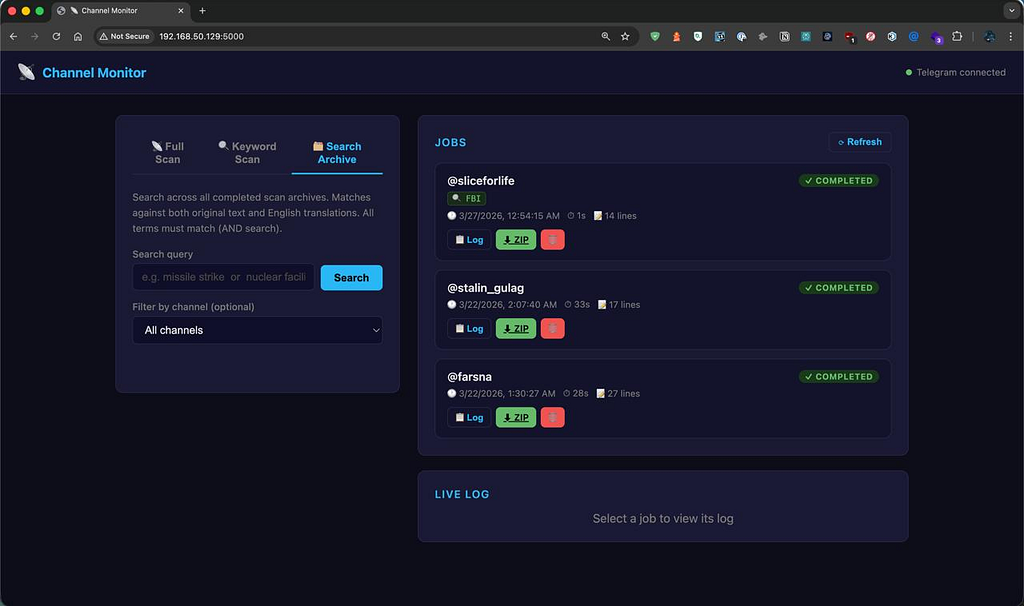Image resolution: width=1024 pixels, height=606 pixels.
Task: Delete the @sliceforlife job
Action: coord(552,240)
